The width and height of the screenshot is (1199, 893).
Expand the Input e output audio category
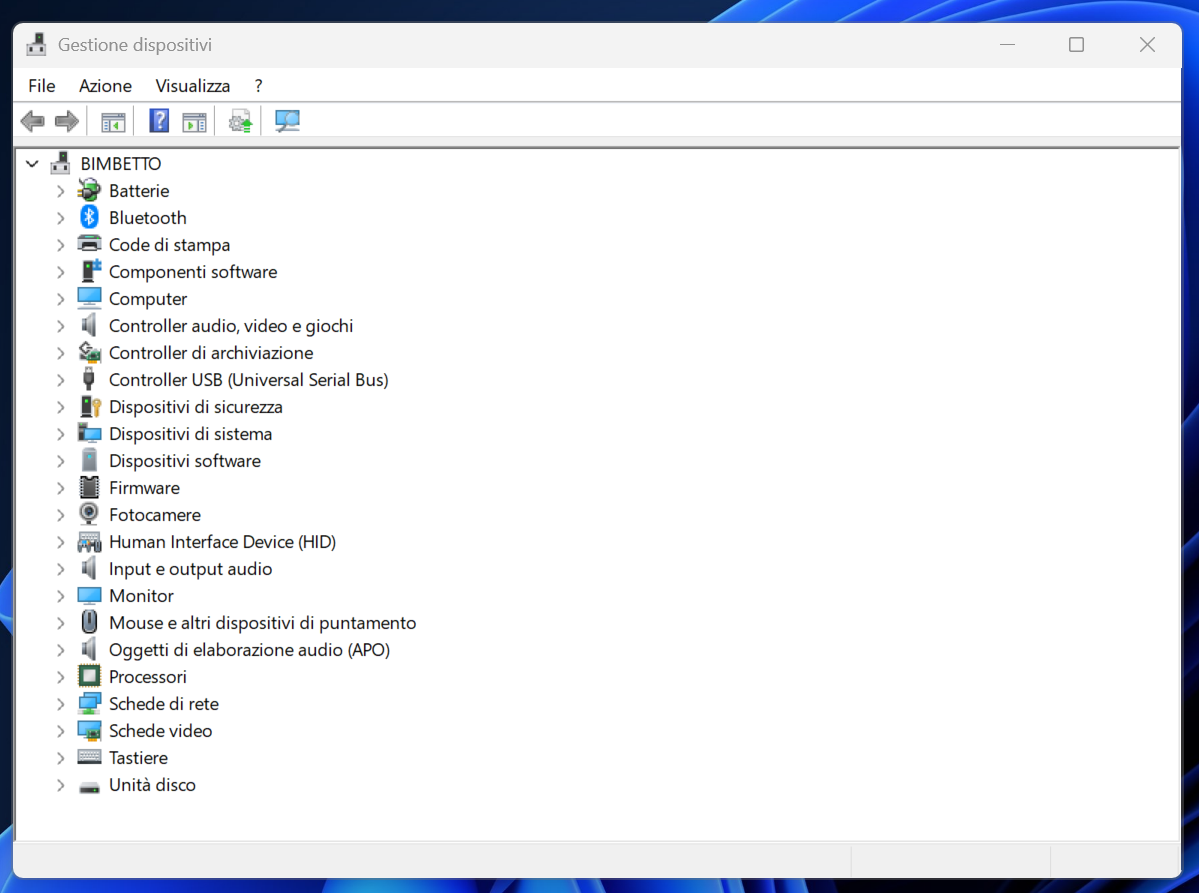(60, 569)
